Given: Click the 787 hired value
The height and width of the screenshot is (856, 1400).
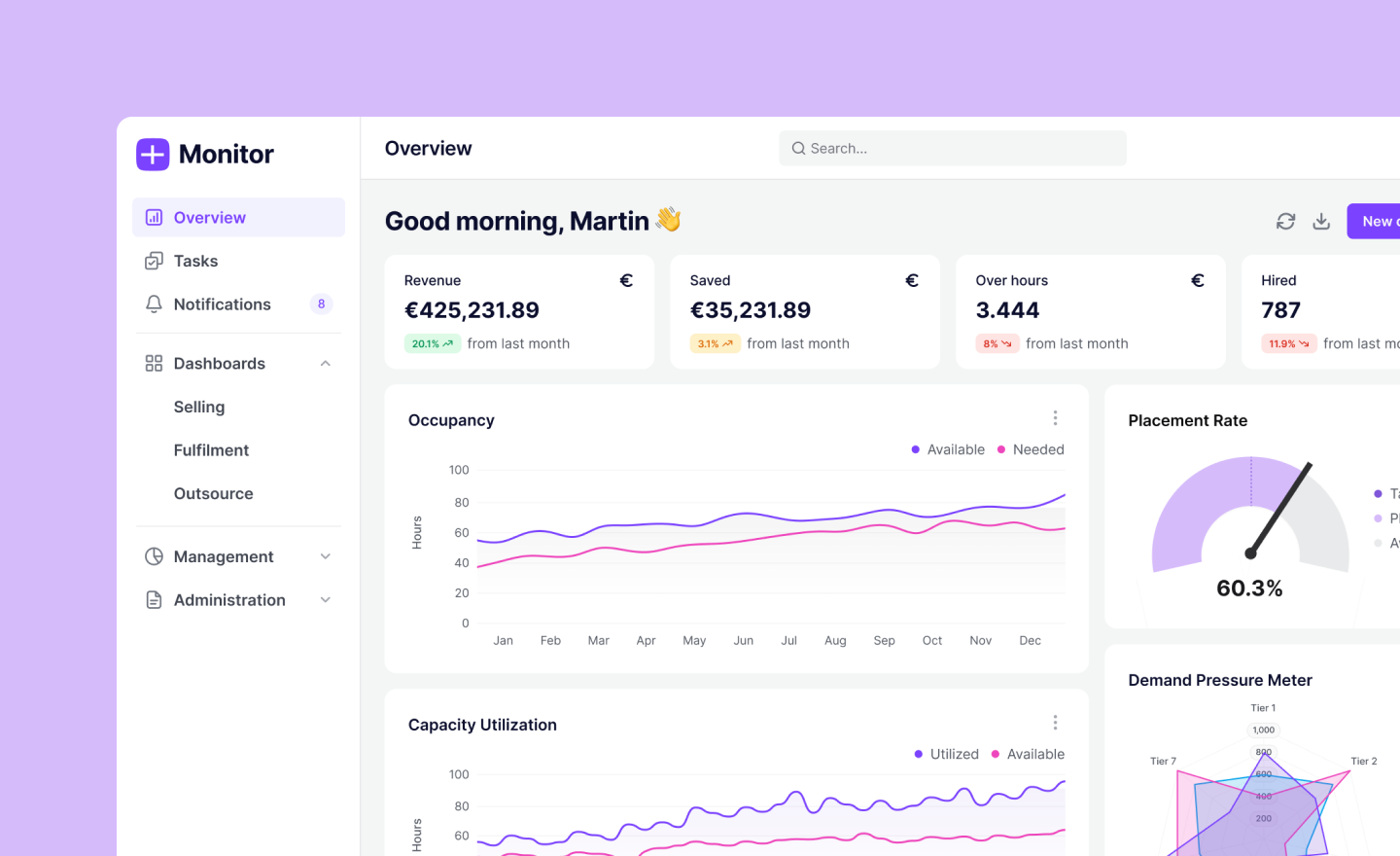Looking at the screenshot, I should [1280, 310].
